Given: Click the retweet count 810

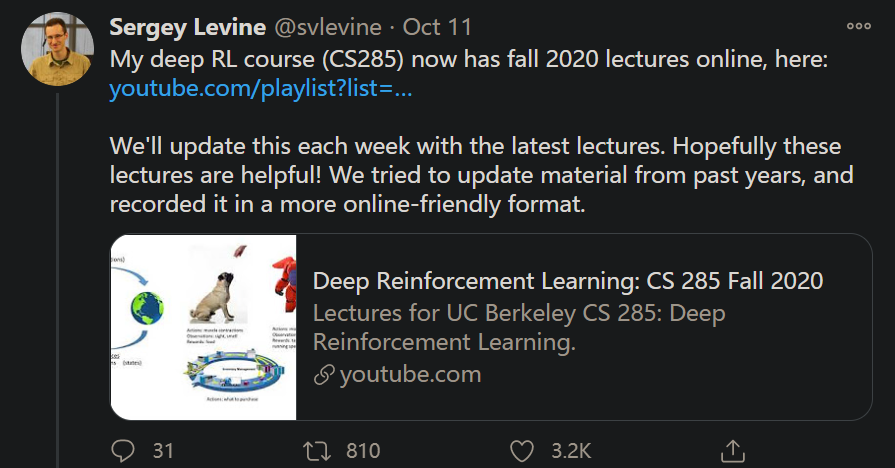Looking at the screenshot, I should pyautogui.click(x=363, y=451).
